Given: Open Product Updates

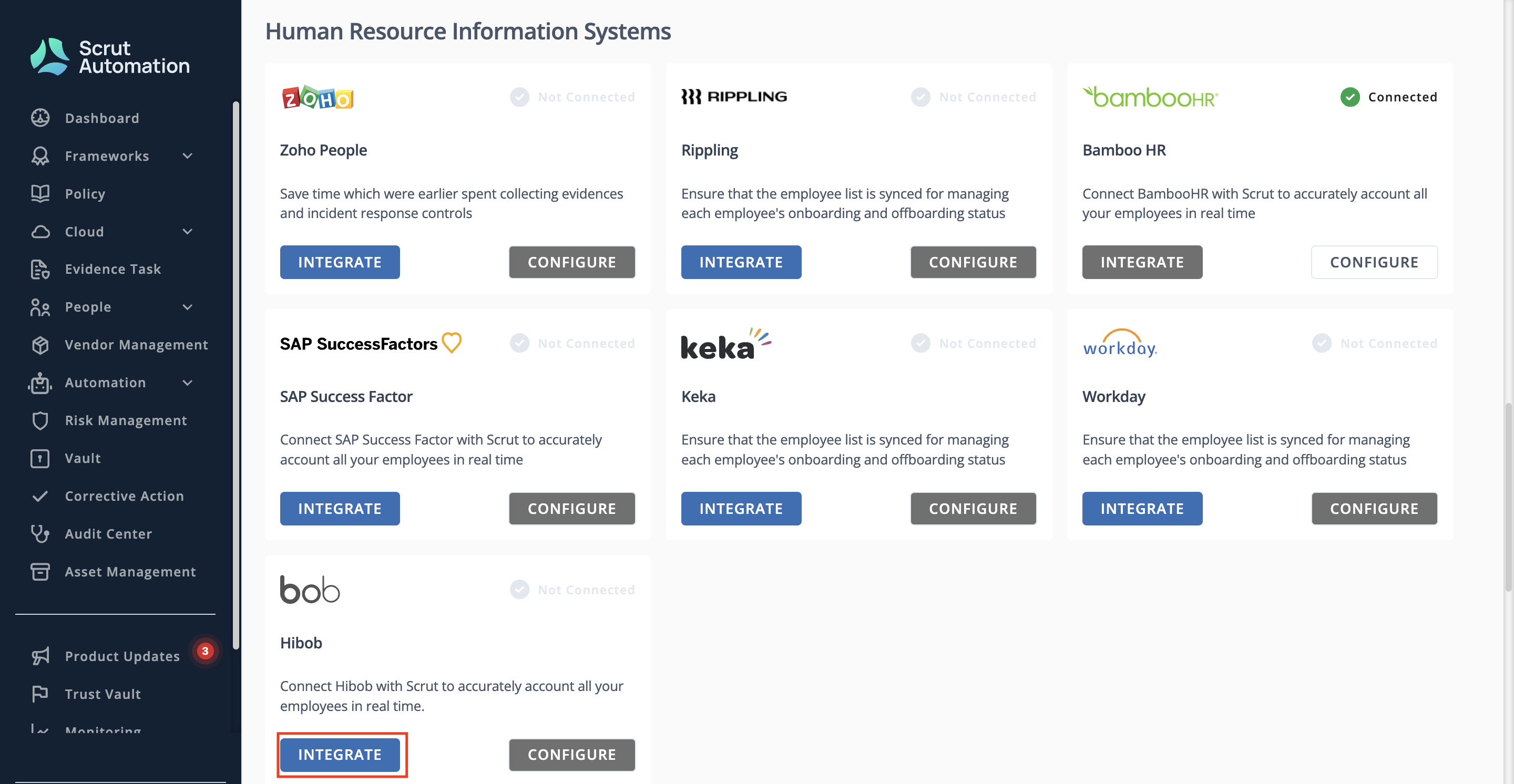Looking at the screenshot, I should pos(122,656).
